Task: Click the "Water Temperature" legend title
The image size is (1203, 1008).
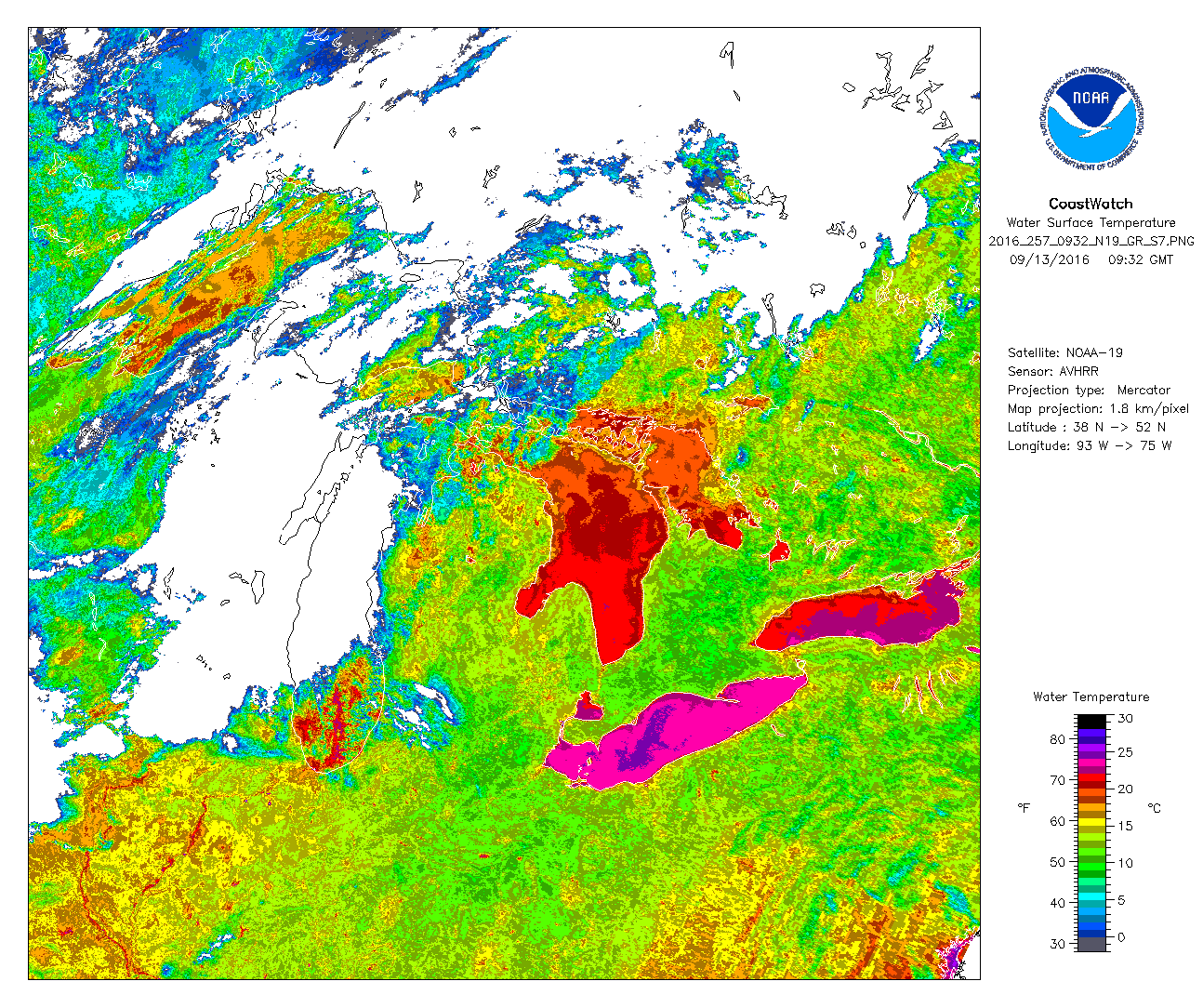Action: pyautogui.click(x=1091, y=696)
